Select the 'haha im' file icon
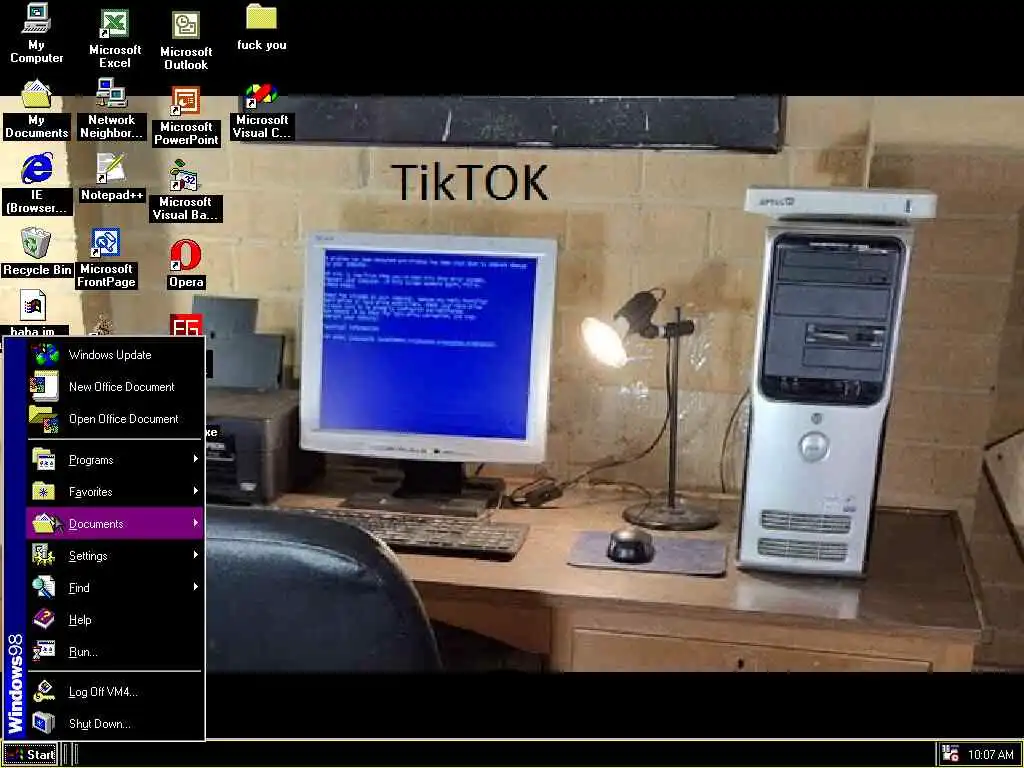The image size is (1024, 768). click(33, 307)
